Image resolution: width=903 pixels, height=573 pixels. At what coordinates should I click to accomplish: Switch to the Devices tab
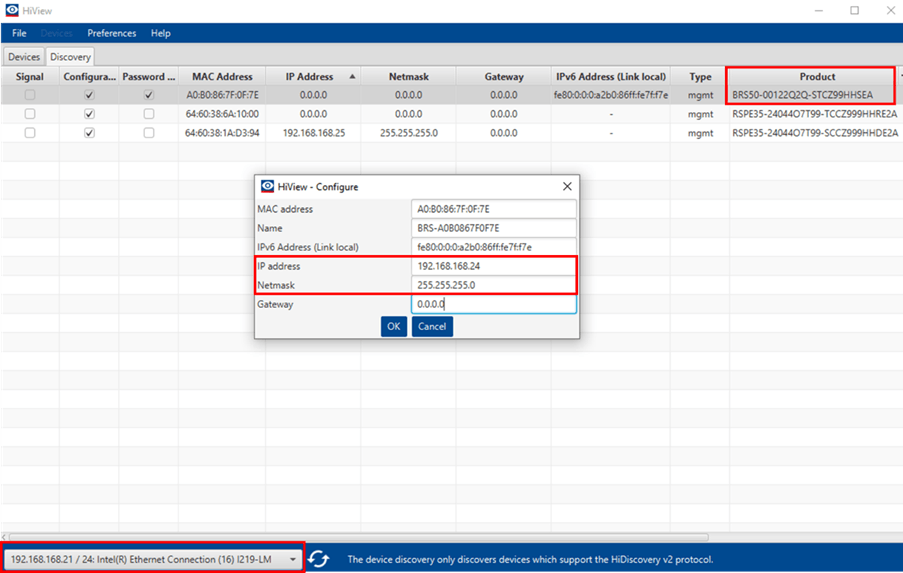coord(24,56)
